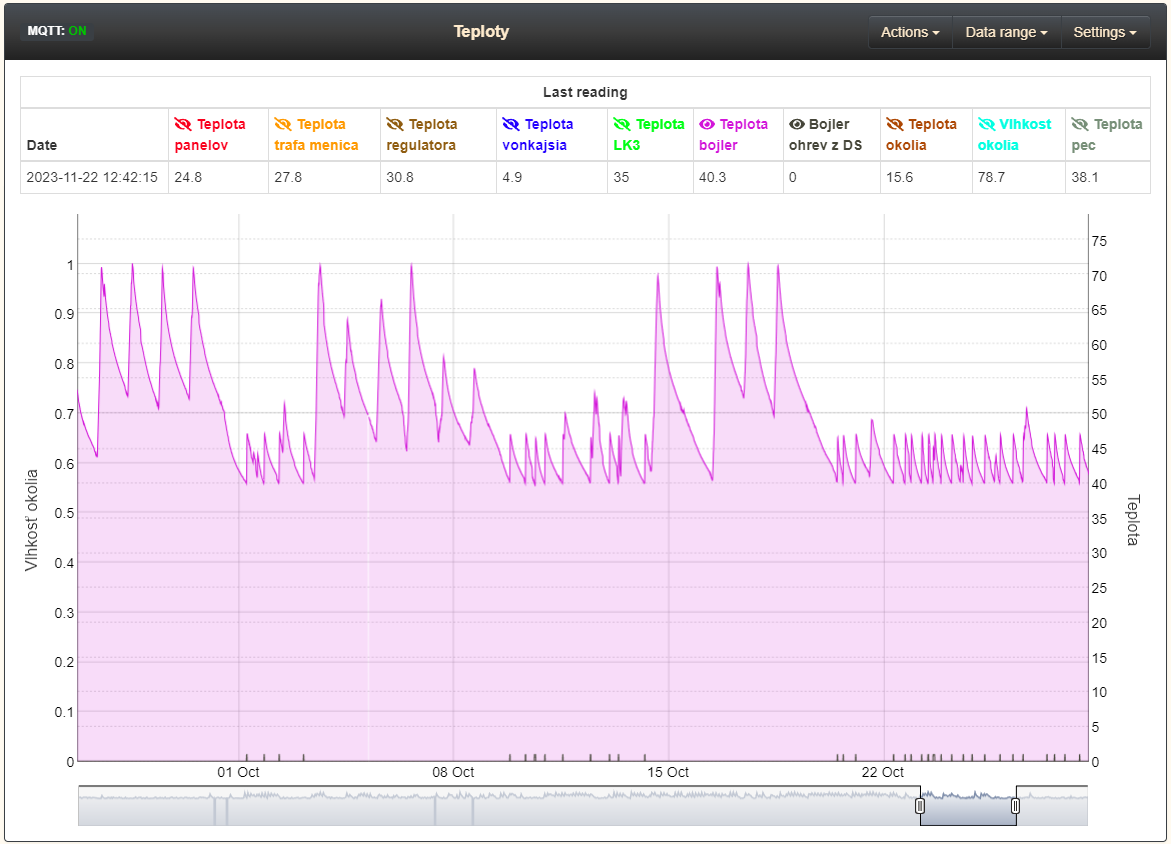Screen dimensions: 1171x844
Task: Click the eye icon for Teplota pec
Action: click(1080, 125)
